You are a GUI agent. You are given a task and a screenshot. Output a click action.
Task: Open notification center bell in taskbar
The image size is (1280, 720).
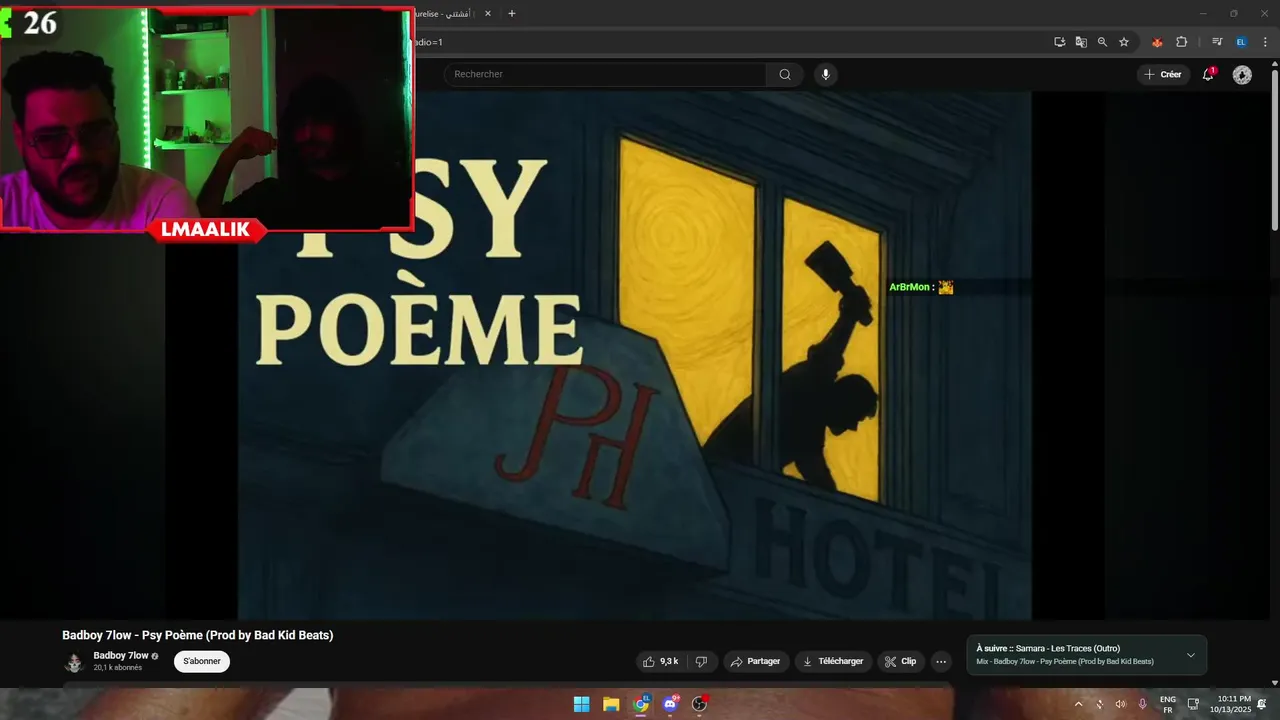click(1262, 704)
